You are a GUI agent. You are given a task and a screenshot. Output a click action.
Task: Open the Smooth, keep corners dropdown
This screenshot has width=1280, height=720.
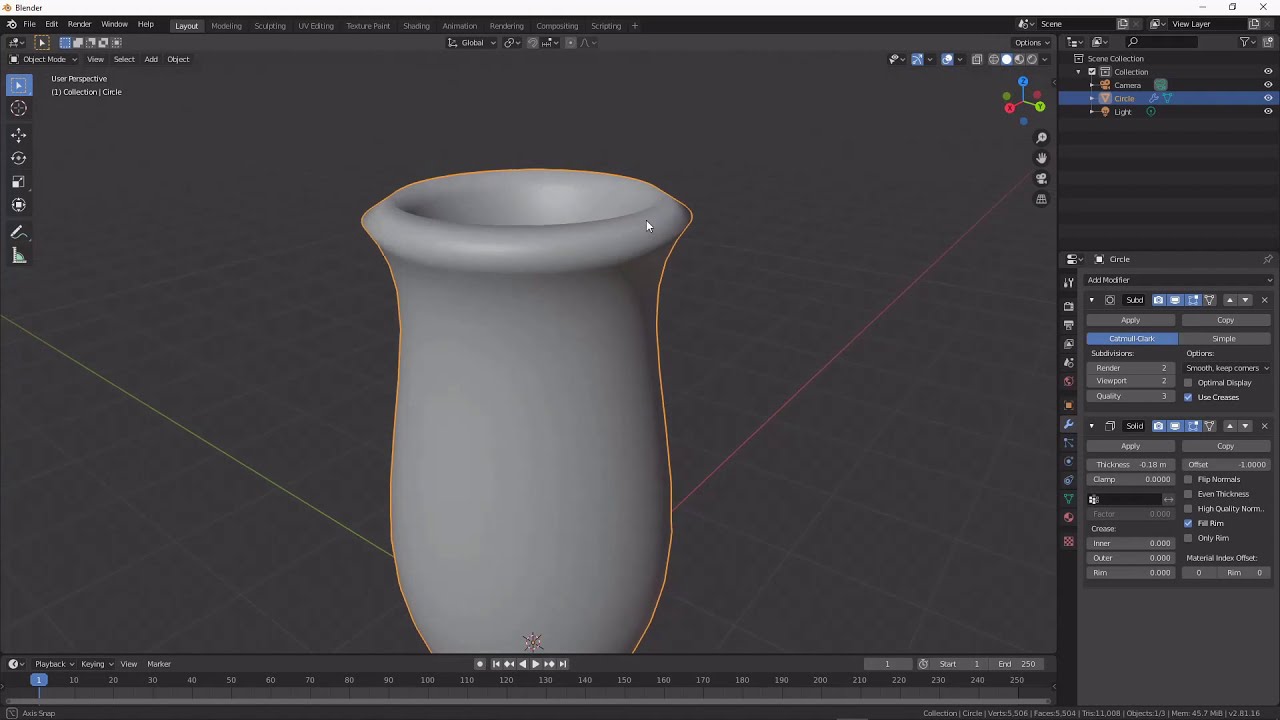point(1227,368)
